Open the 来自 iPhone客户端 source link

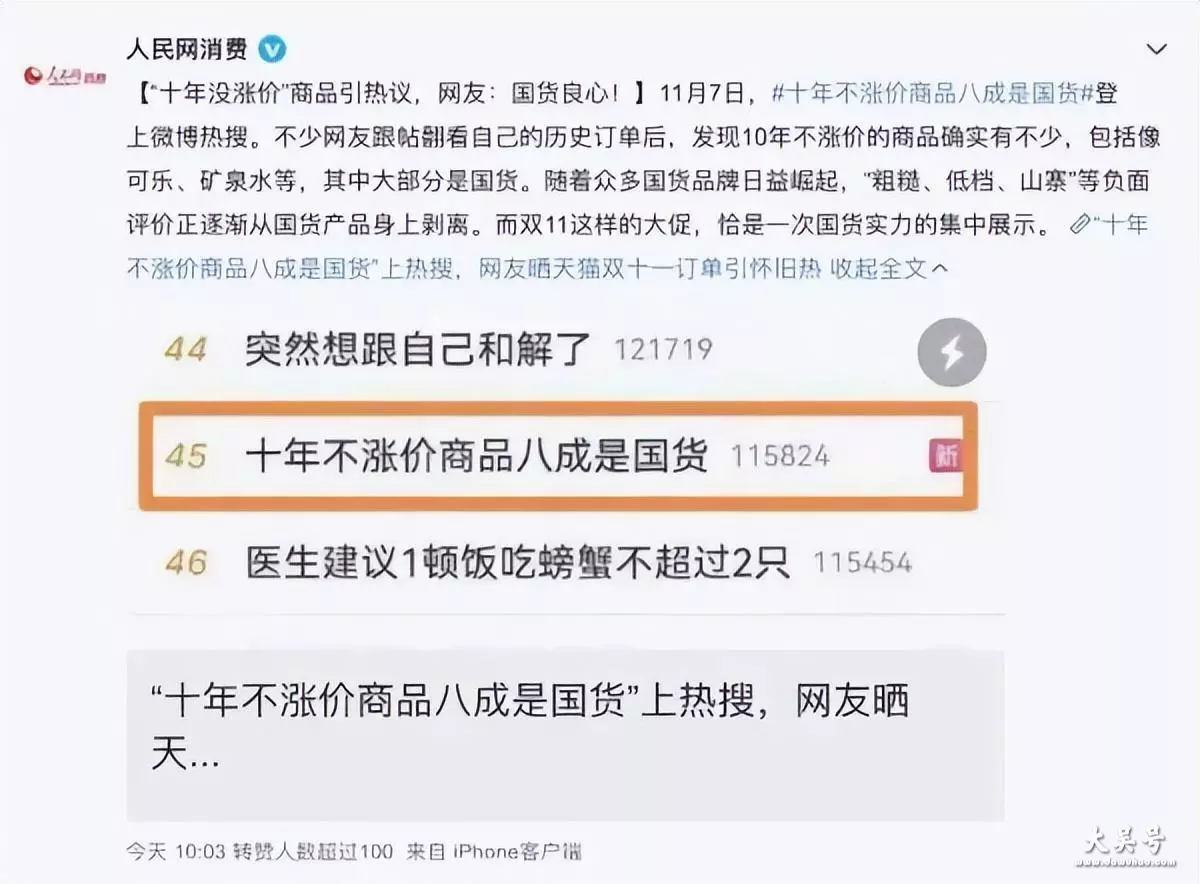(x=493, y=852)
